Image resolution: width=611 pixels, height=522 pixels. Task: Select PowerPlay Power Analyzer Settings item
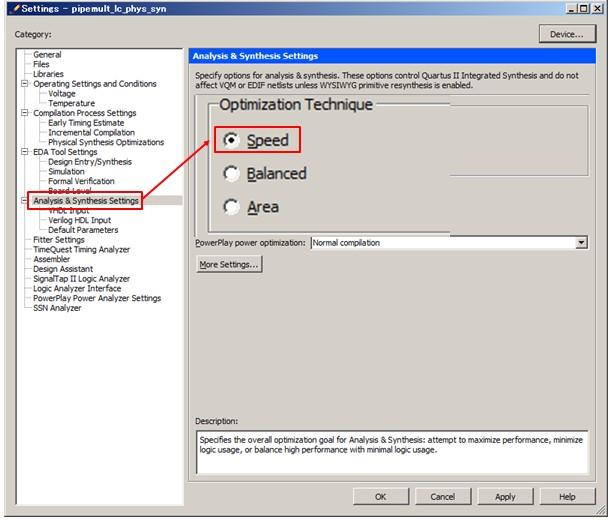point(96,298)
